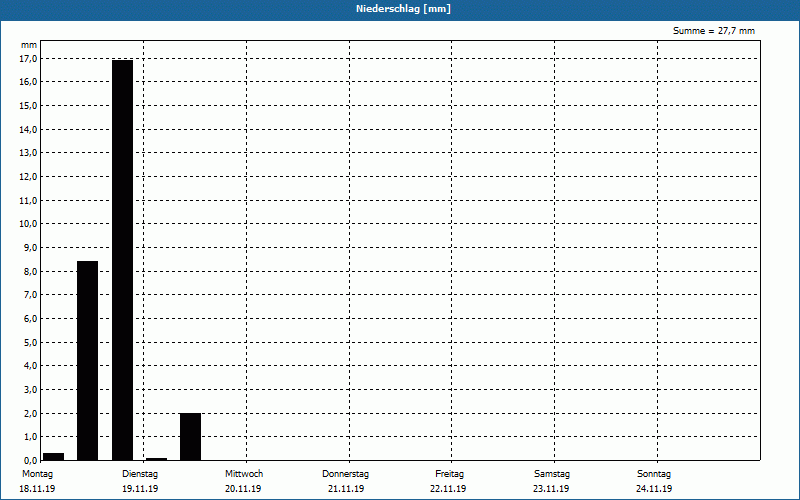Click the '2,0' y-axis value
Image resolution: width=800 pixels, height=500 pixels.
pyautogui.click(x=30, y=413)
